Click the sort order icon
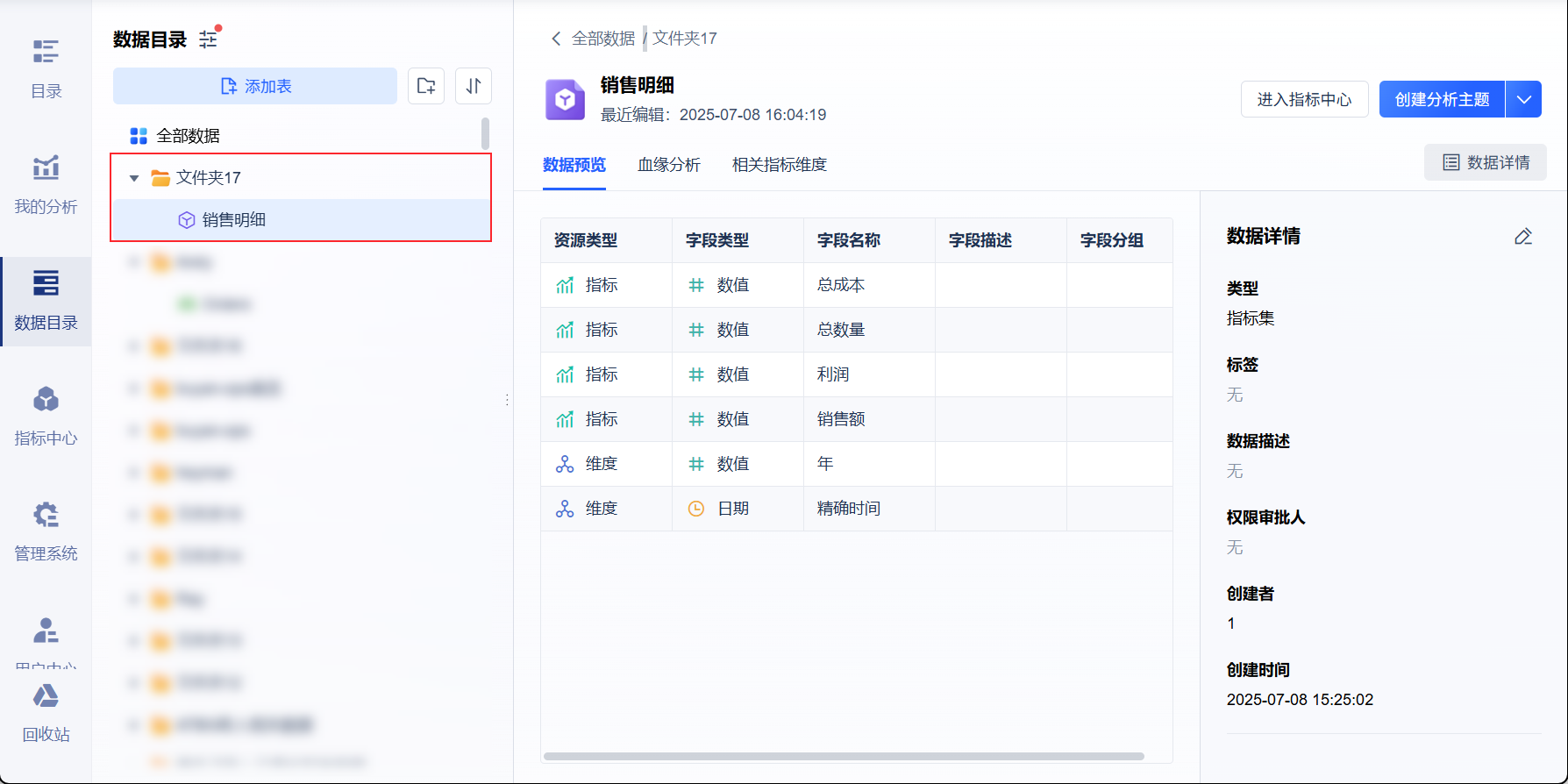The image size is (1568, 784). pos(474,86)
